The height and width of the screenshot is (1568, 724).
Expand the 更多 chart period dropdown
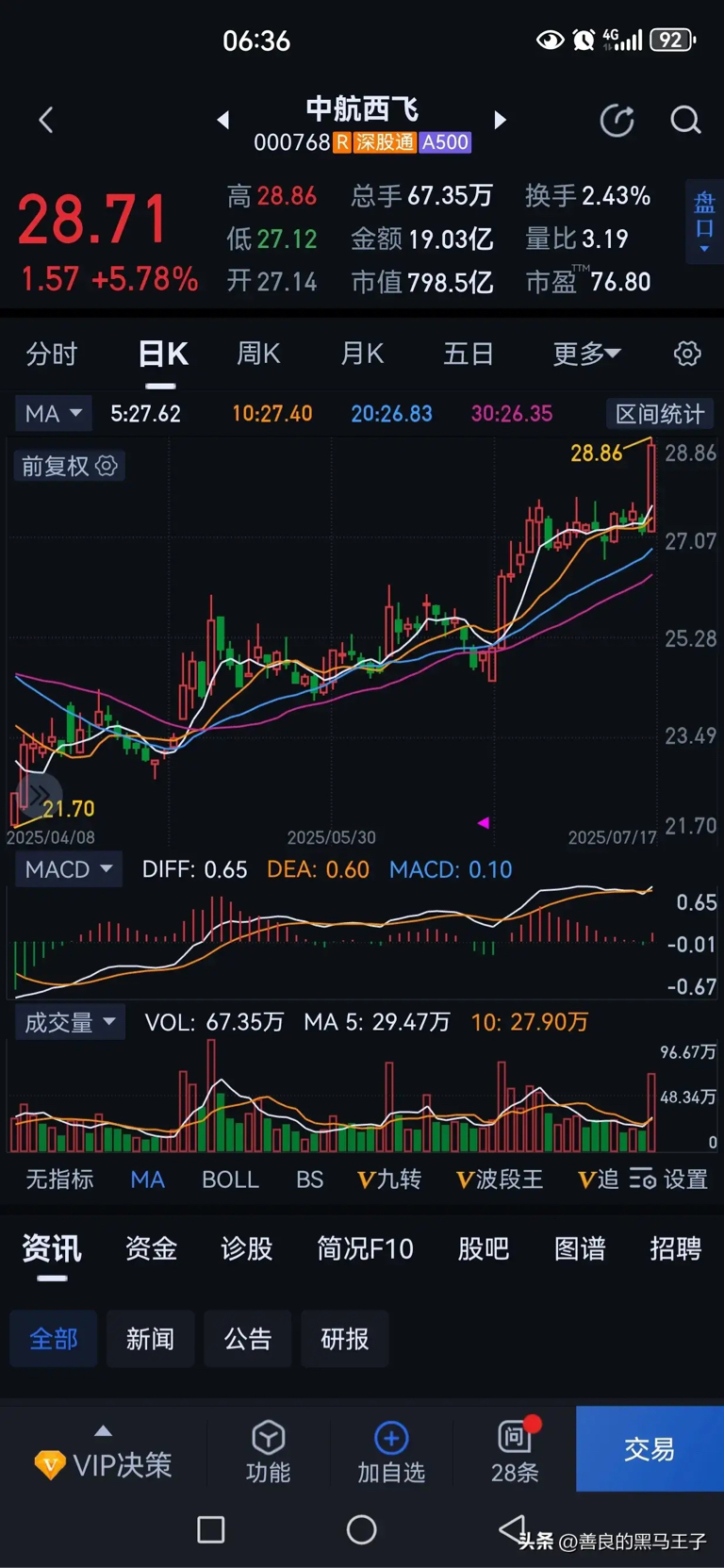[x=586, y=354]
